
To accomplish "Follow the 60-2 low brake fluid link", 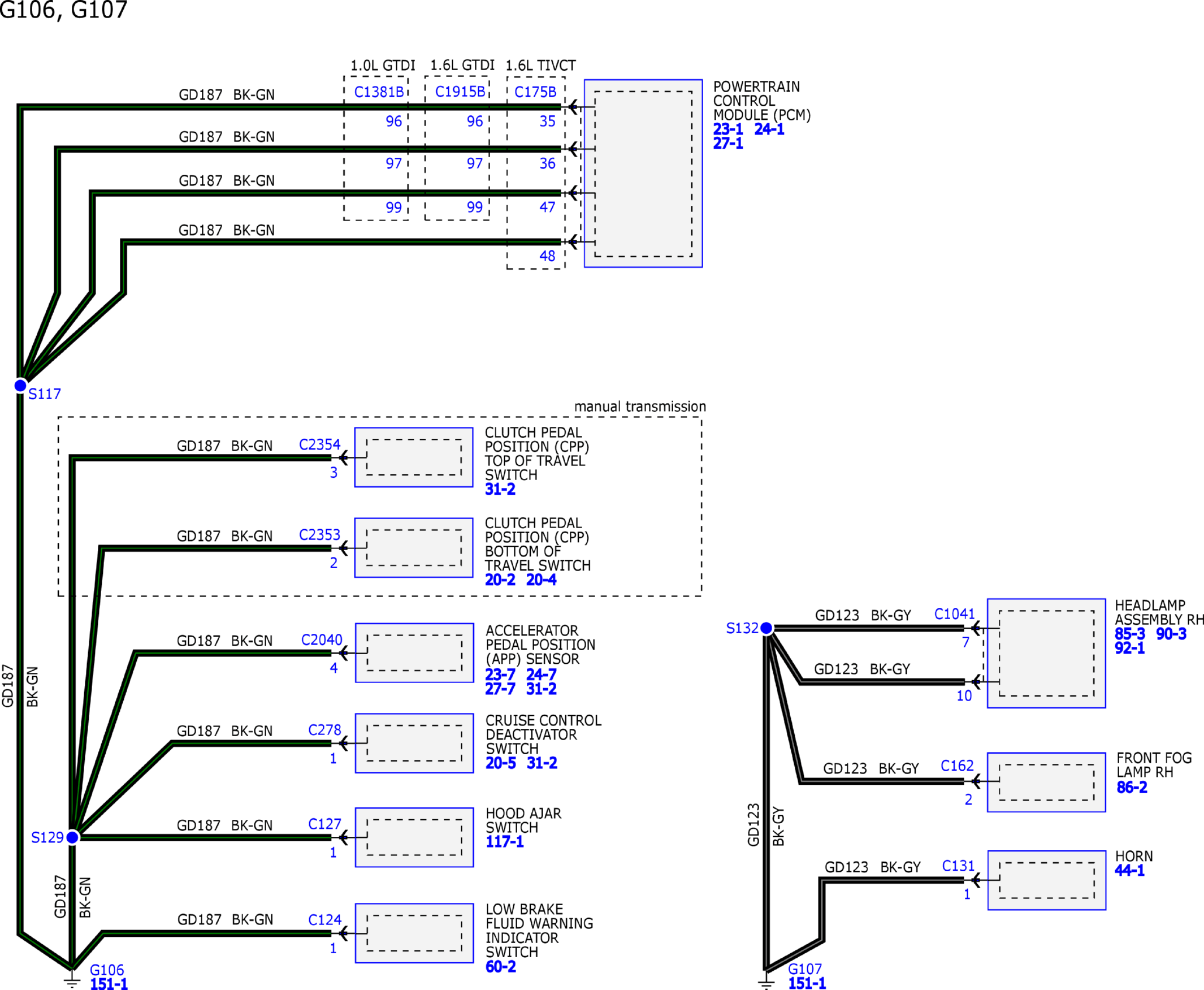I will pos(500,967).
